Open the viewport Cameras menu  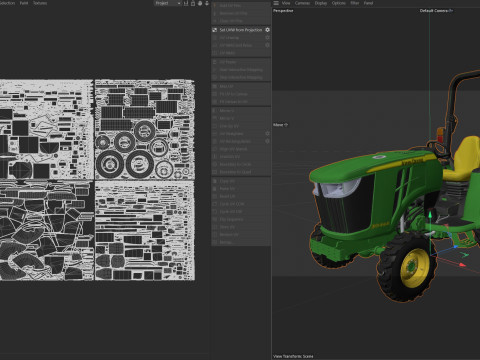coord(302,3)
